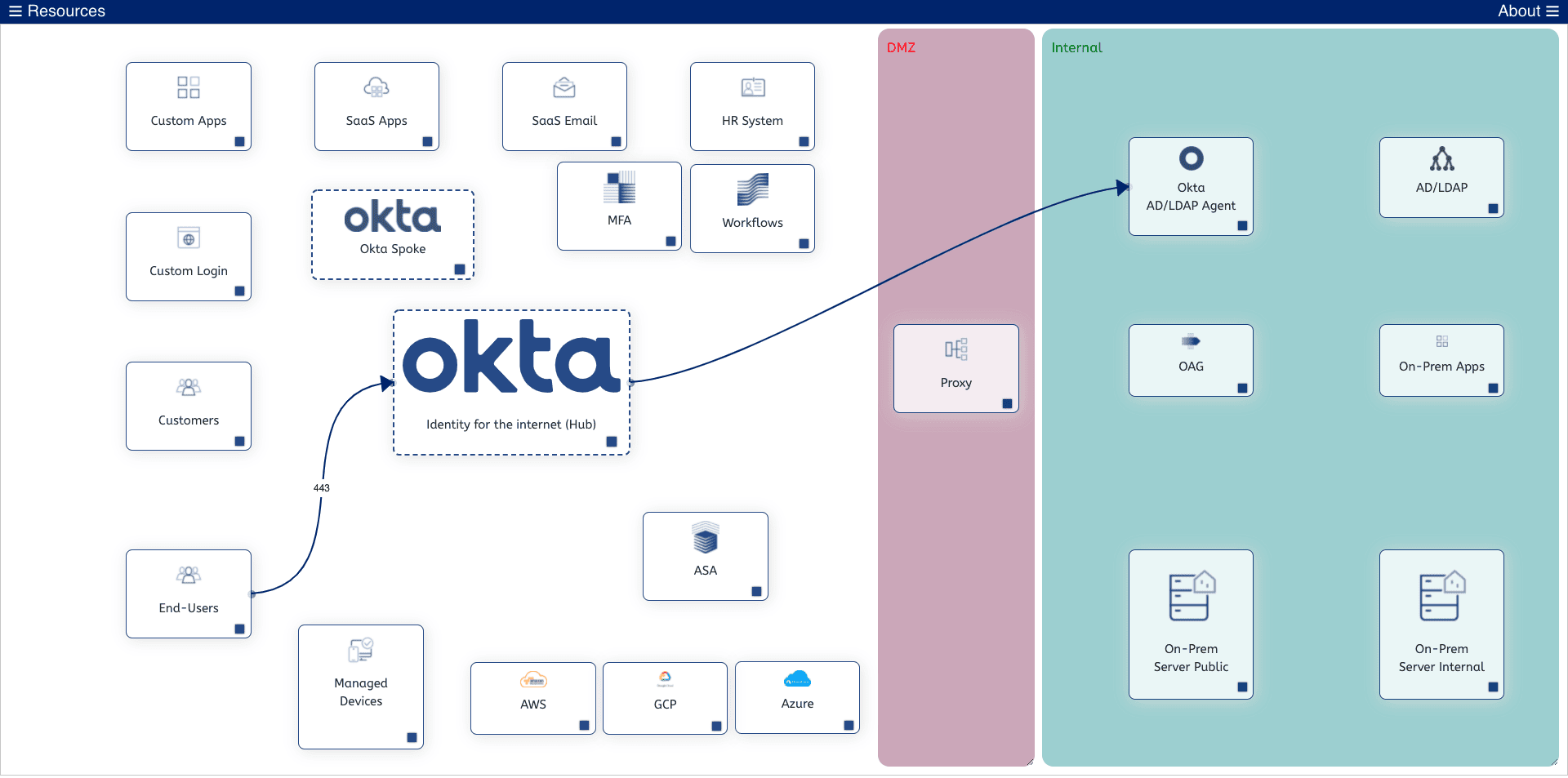Click the SaaS Apps cloud icon
Screen dimensions: 1568x778
376,87
